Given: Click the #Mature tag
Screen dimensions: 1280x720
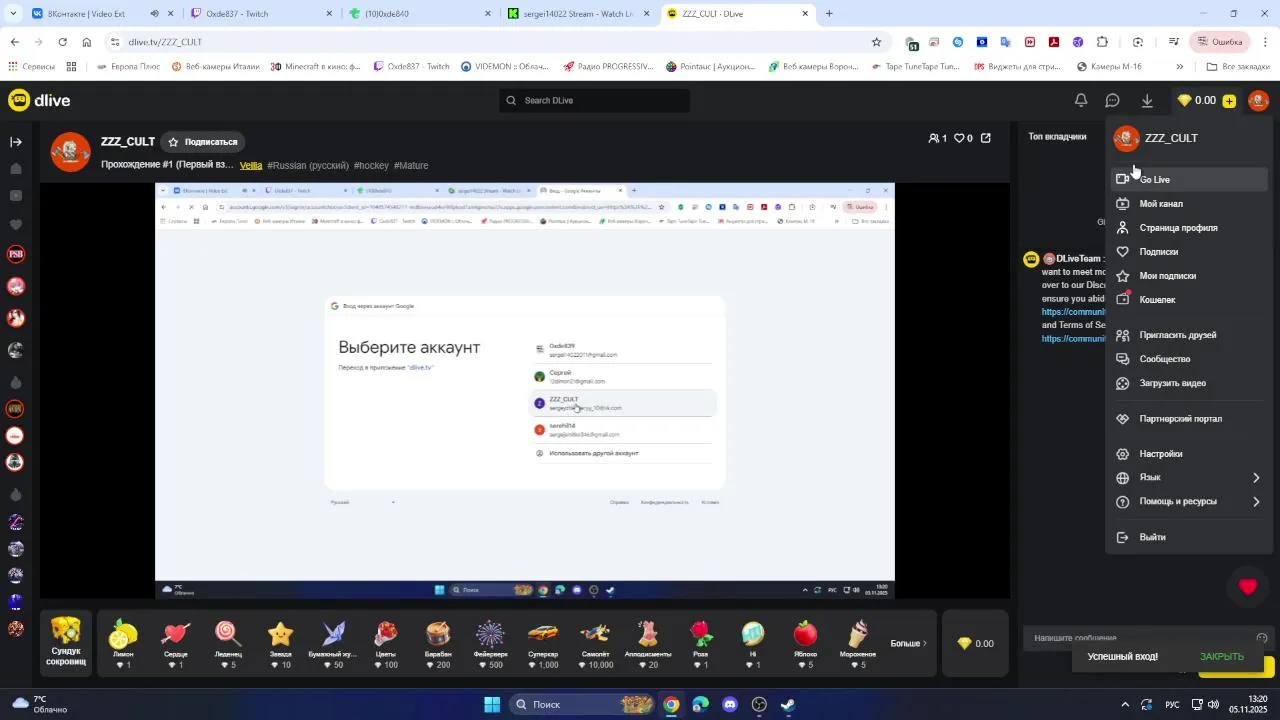Looking at the screenshot, I should click(411, 165).
